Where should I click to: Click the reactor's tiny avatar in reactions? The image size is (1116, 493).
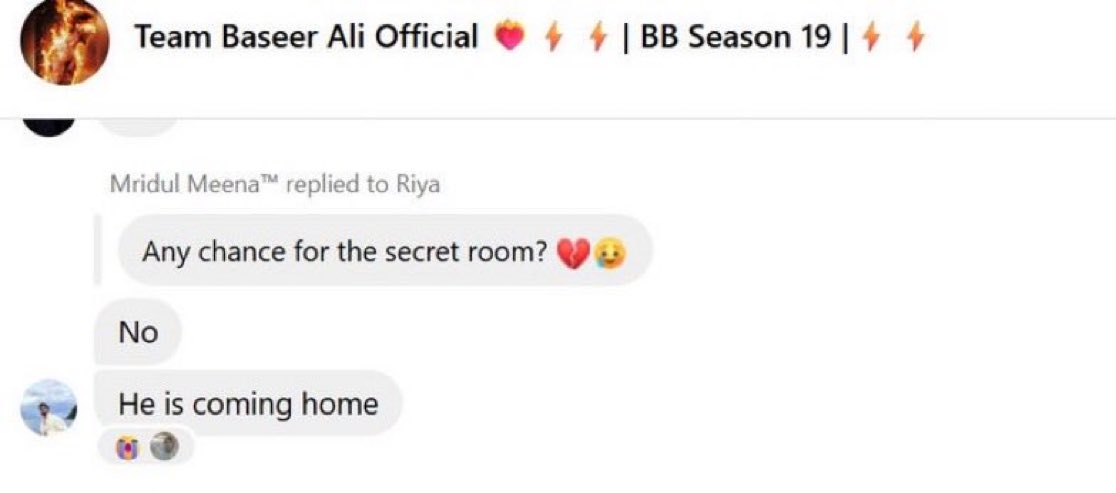163,447
